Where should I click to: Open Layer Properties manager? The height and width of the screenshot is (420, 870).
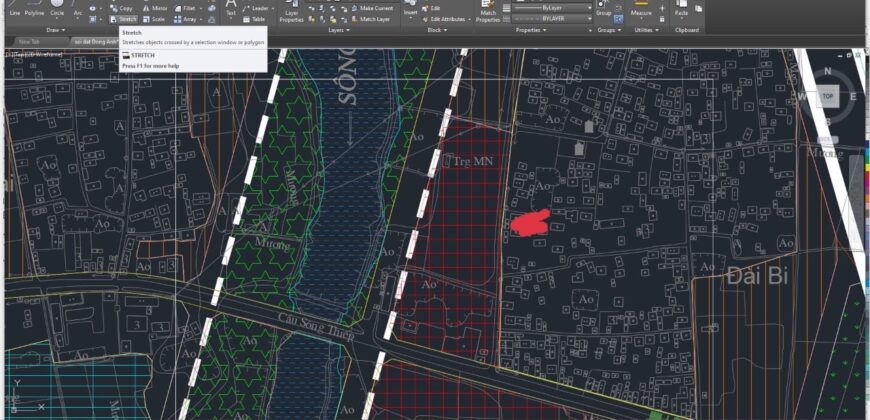291,12
